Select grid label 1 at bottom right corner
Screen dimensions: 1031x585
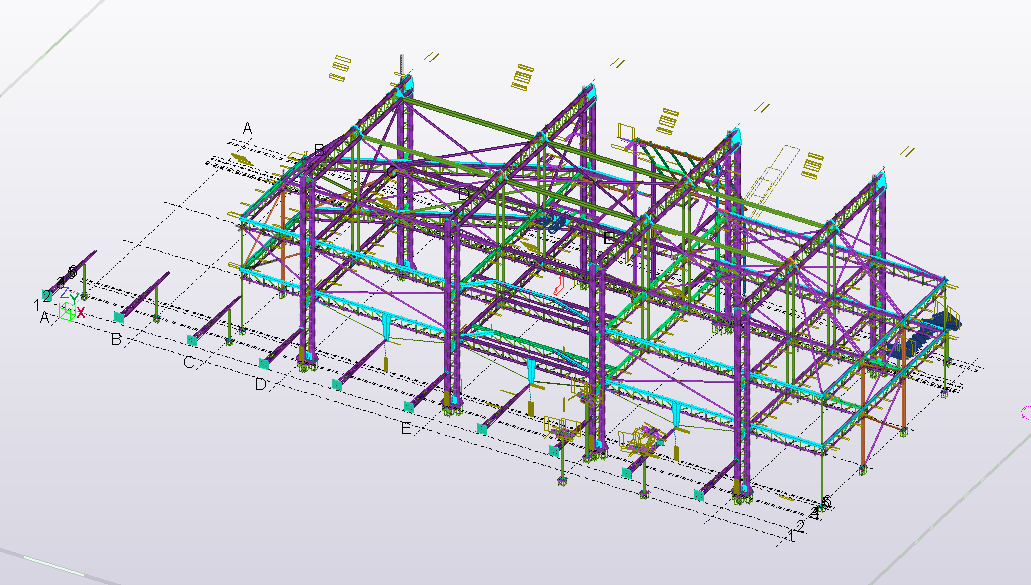(x=792, y=537)
